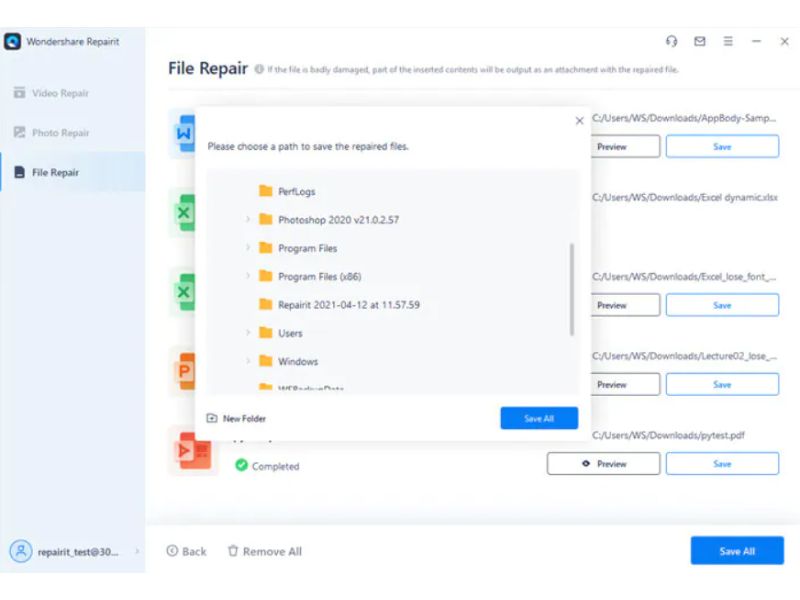Click the Completed status text
The width and height of the screenshot is (800, 600).
(x=276, y=466)
